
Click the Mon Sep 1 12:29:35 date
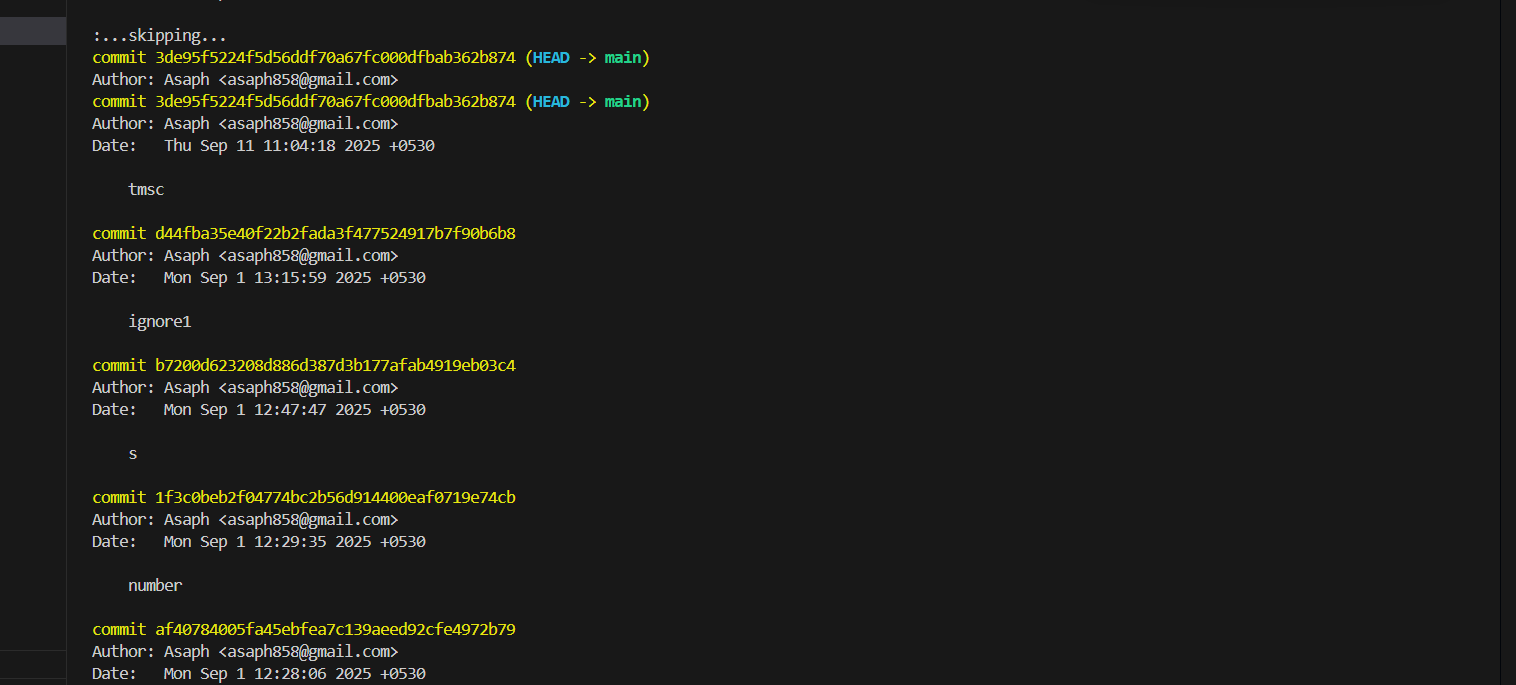[x=294, y=542]
